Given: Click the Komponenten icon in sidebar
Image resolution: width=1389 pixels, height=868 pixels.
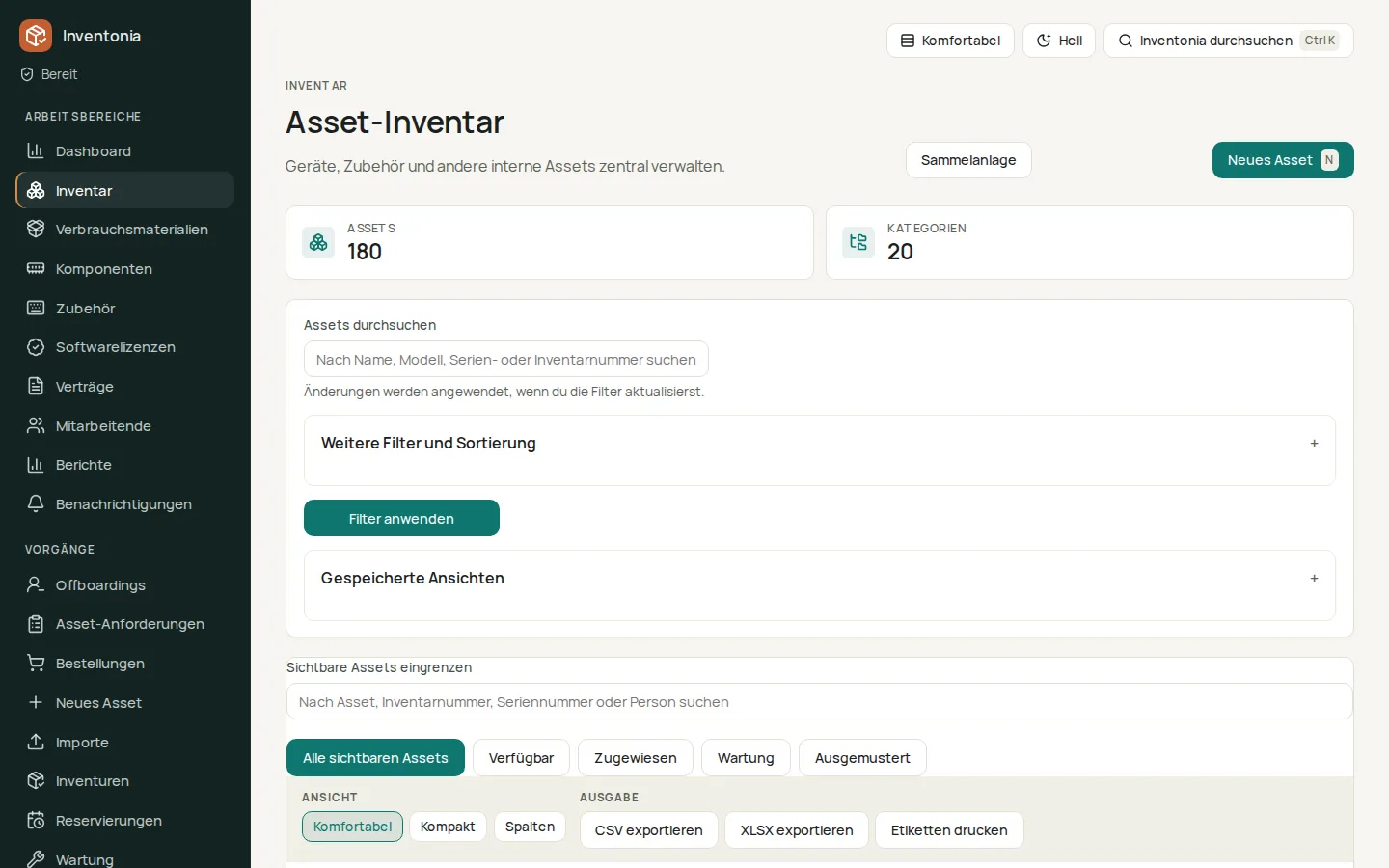Looking at the screenshot, I should point(36,268).
